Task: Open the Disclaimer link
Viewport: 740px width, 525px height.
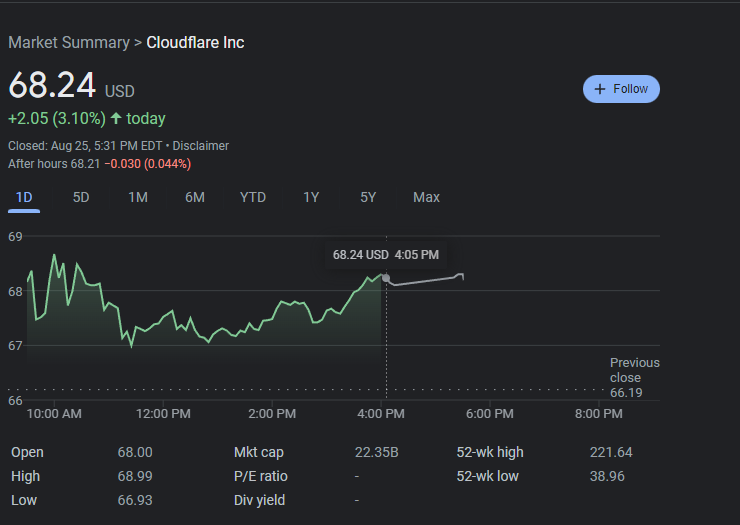Action: (x=201, y=146)
